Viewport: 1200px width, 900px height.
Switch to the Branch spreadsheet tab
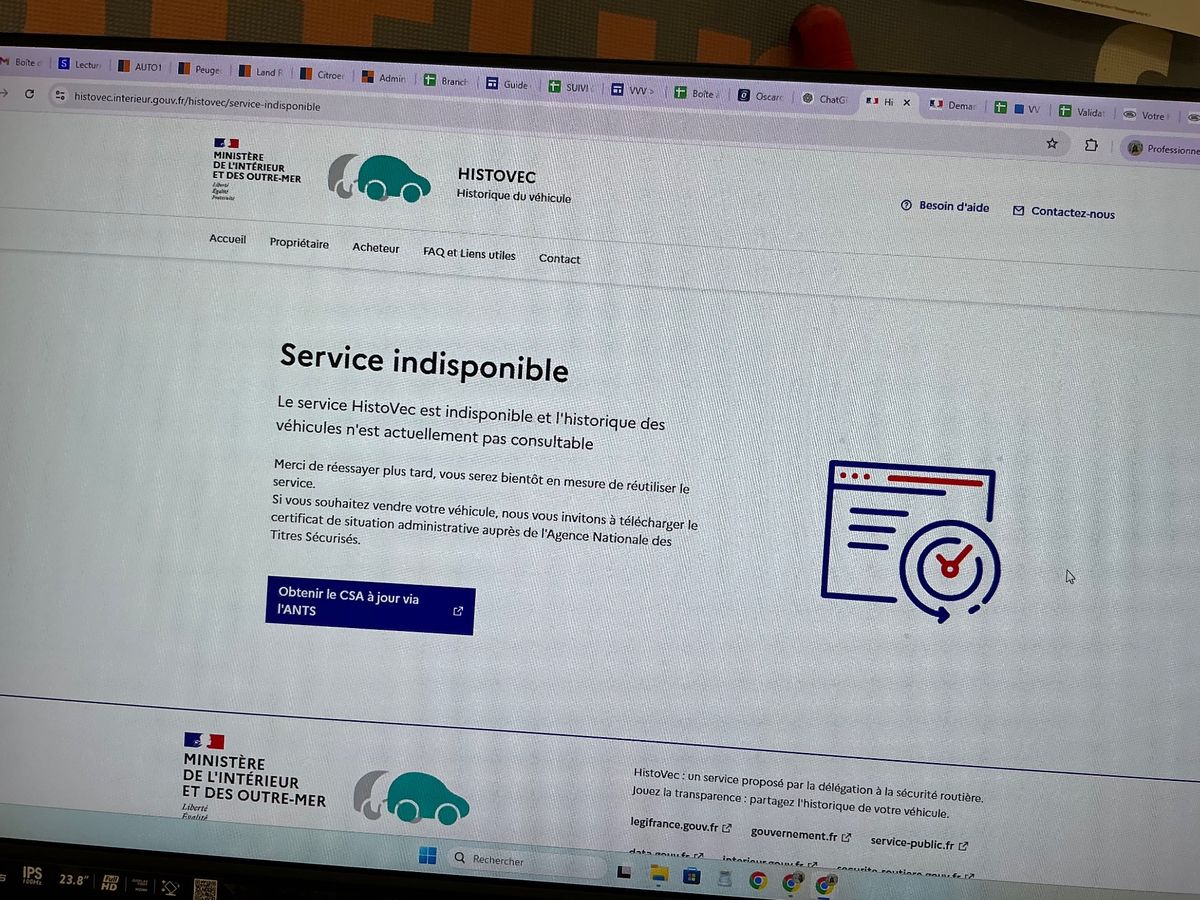[x=446, y=80]
